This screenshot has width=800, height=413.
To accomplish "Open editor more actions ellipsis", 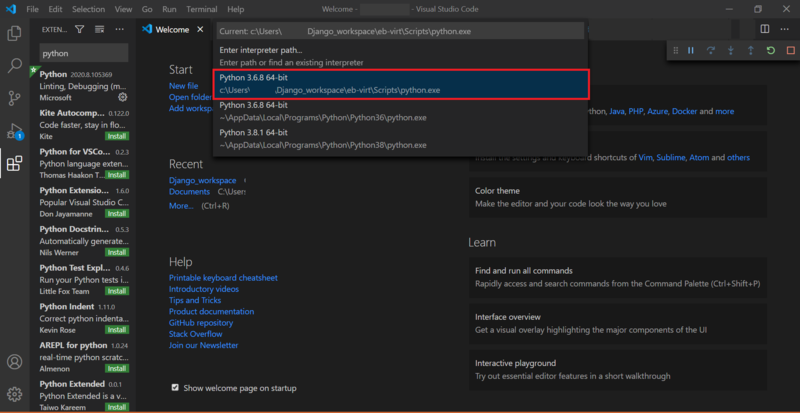I will [x=785, y=29].
